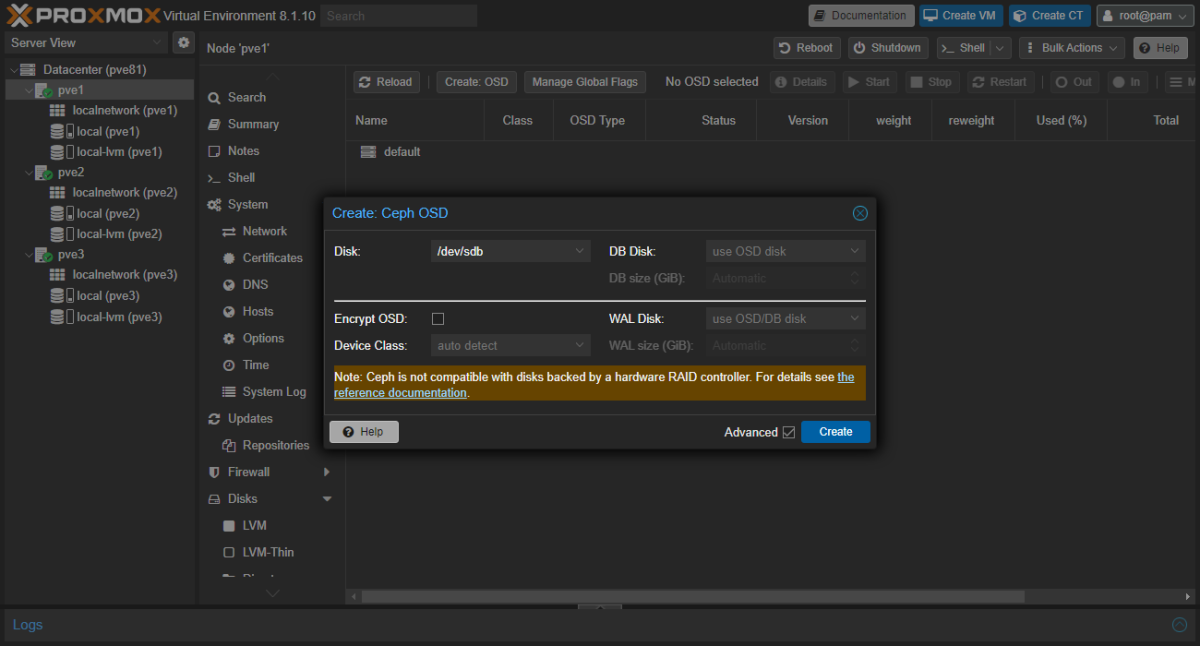This screenshot has width=1200, height=646.
Task: Click the pve1 node icon
Action: click(x=44, y=90)
